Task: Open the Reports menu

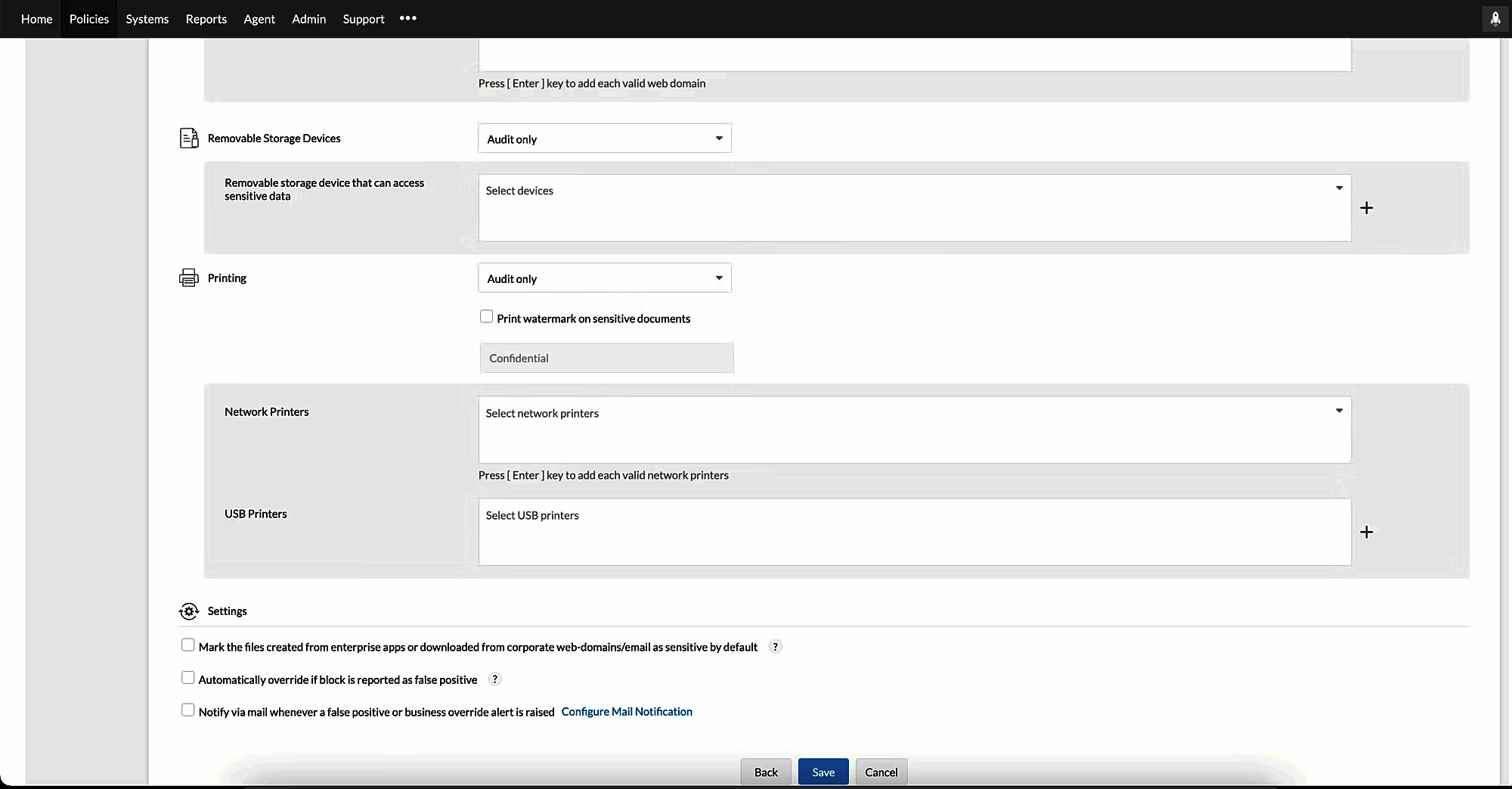Action: pyautogui.click(x=206, y=19)
